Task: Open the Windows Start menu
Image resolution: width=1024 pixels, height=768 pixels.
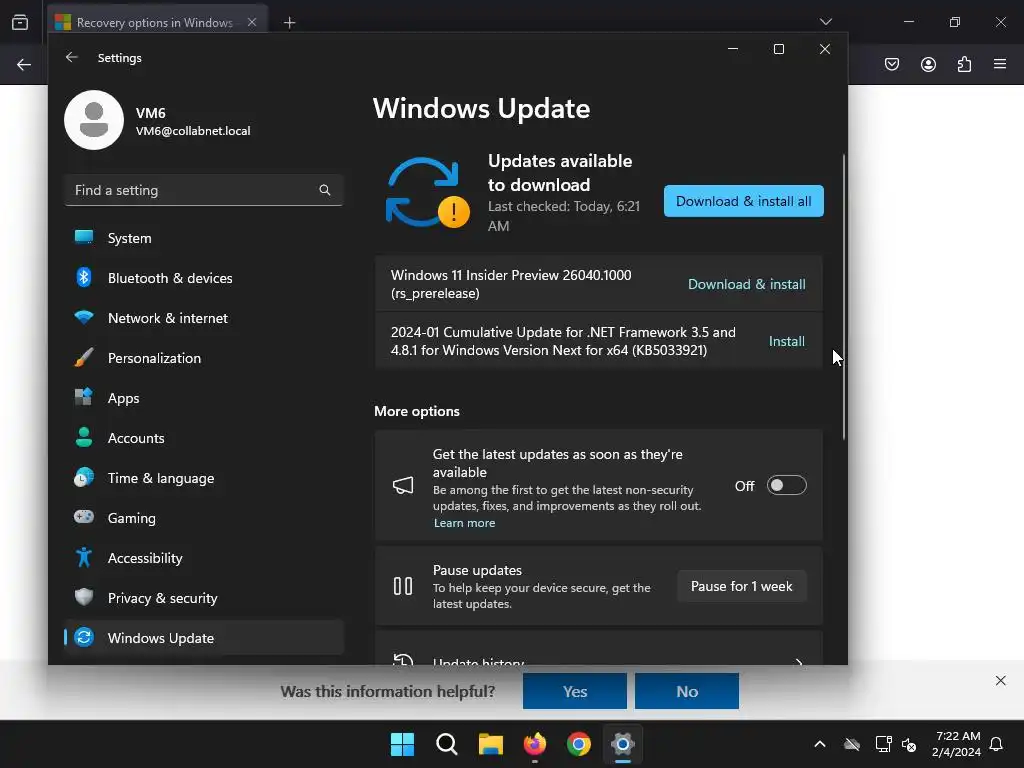Action: pos(402,744)
